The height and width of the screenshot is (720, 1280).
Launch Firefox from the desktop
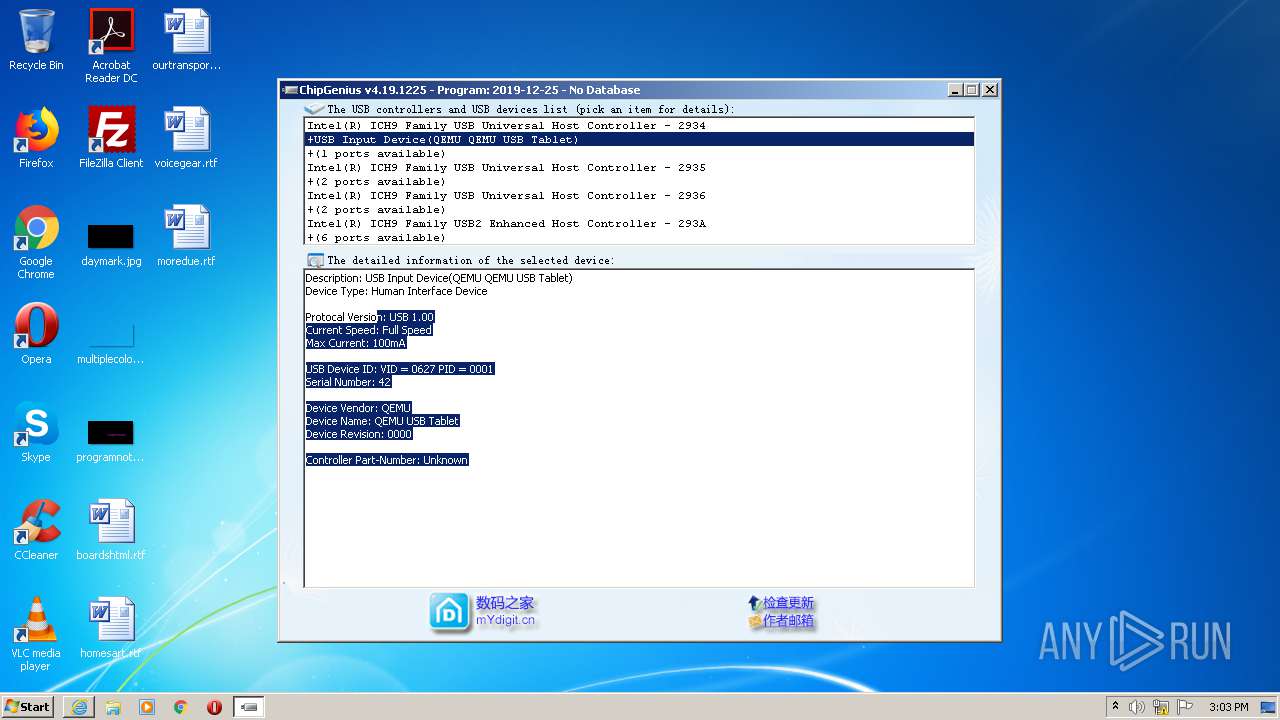(36, 138)
